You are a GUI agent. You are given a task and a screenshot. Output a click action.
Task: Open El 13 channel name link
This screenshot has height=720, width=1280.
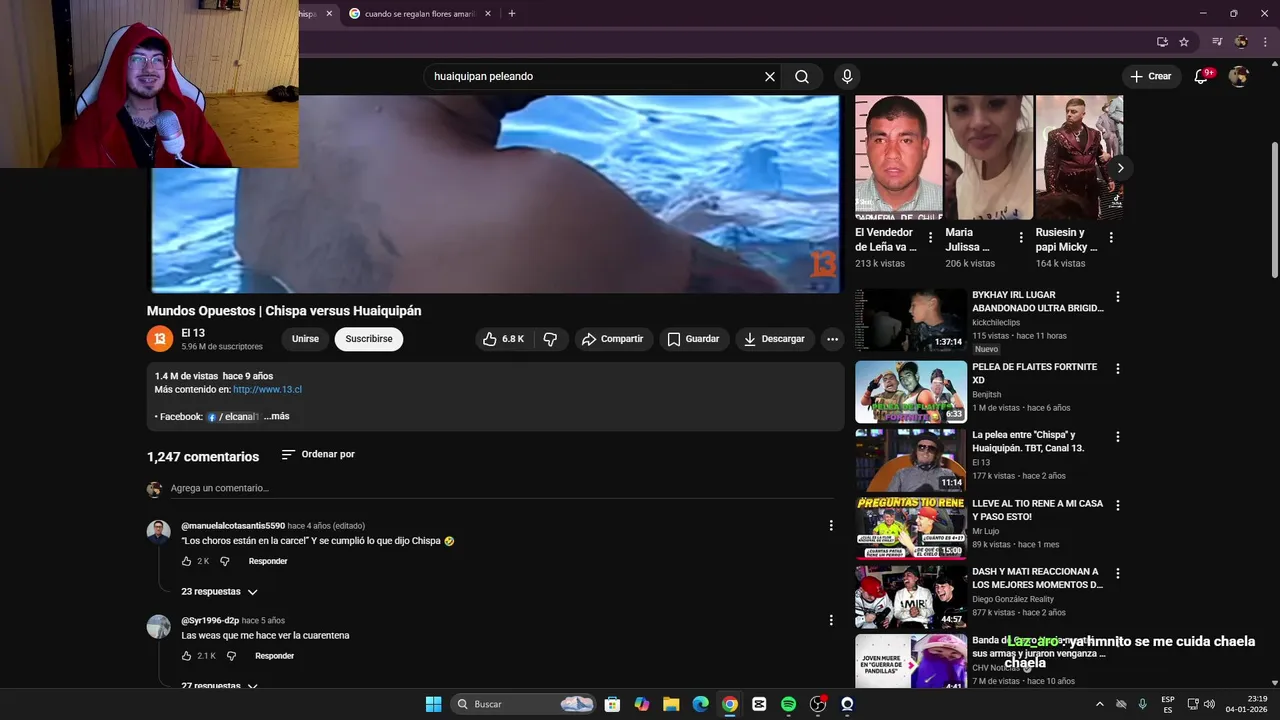click(x=193, y=333)
